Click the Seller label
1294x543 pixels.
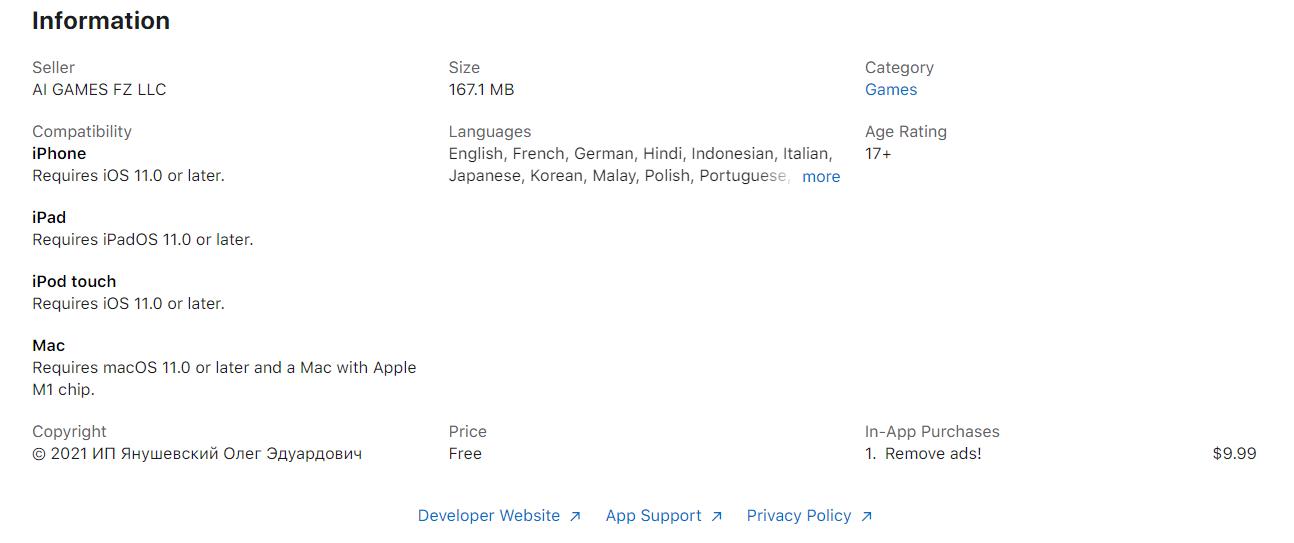53,67
